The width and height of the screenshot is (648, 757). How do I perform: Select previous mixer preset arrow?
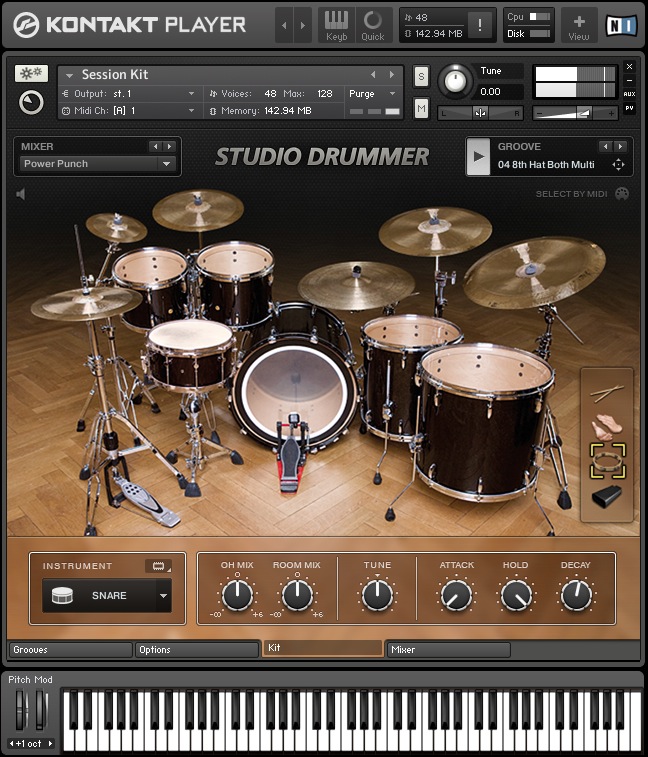pyautogui.click(x=155, y=146)
